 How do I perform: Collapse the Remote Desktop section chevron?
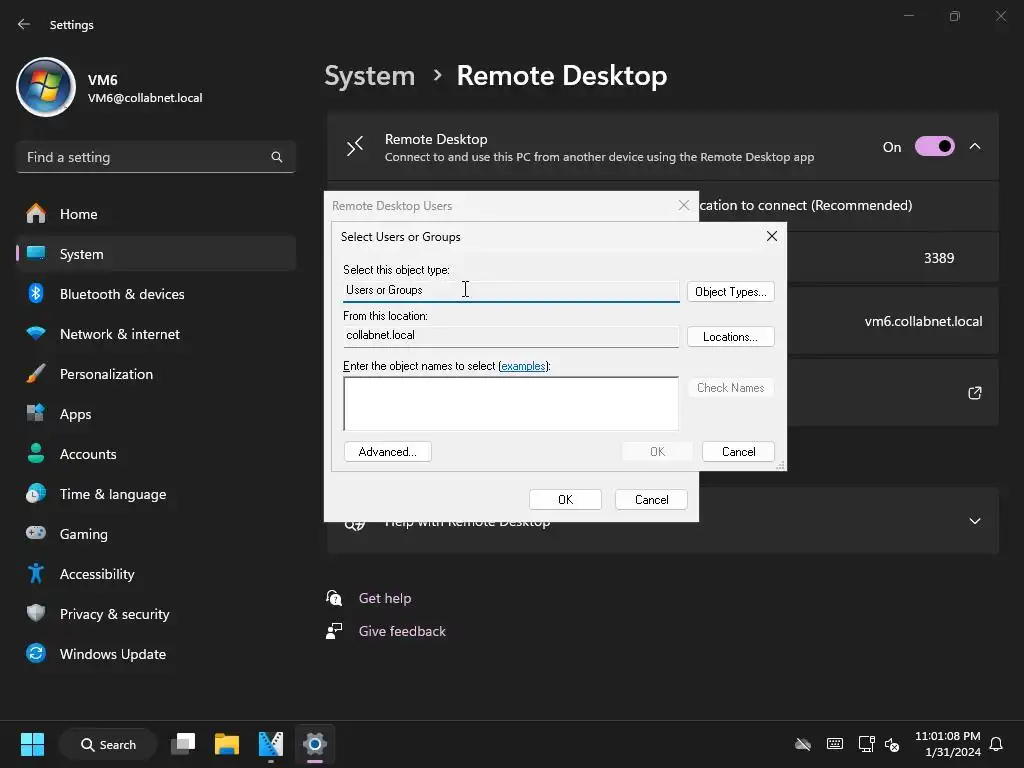[x=975, y=146]
